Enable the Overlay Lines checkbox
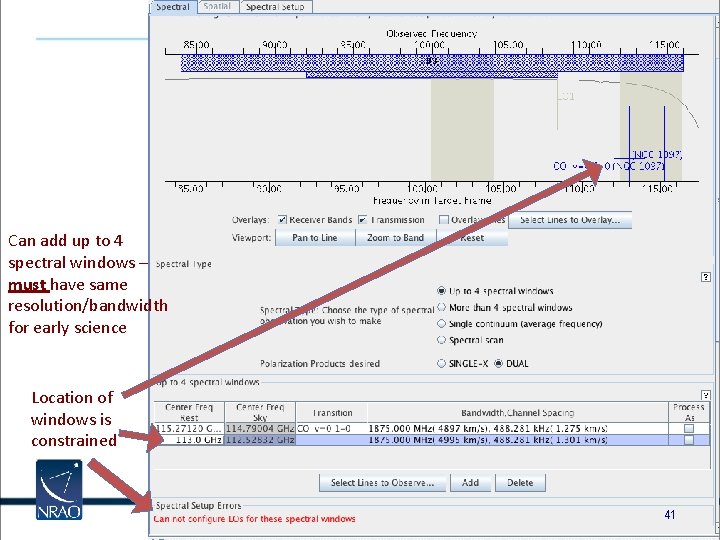The width and height of the screenshot is (720, 540). [443, 220]
